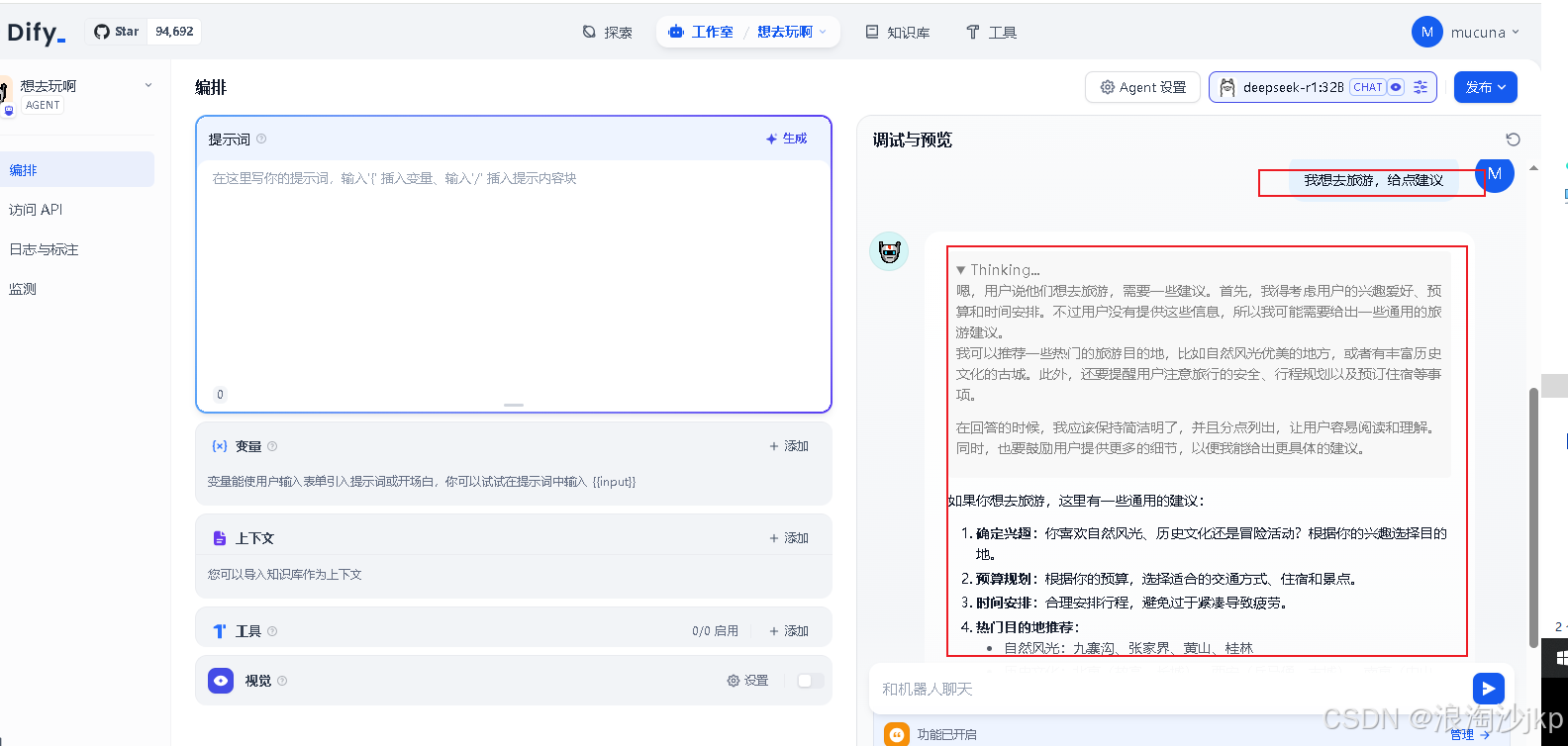
Task: Click the 0 character counter
Action: pyautogui.click(x=220, y=394)
